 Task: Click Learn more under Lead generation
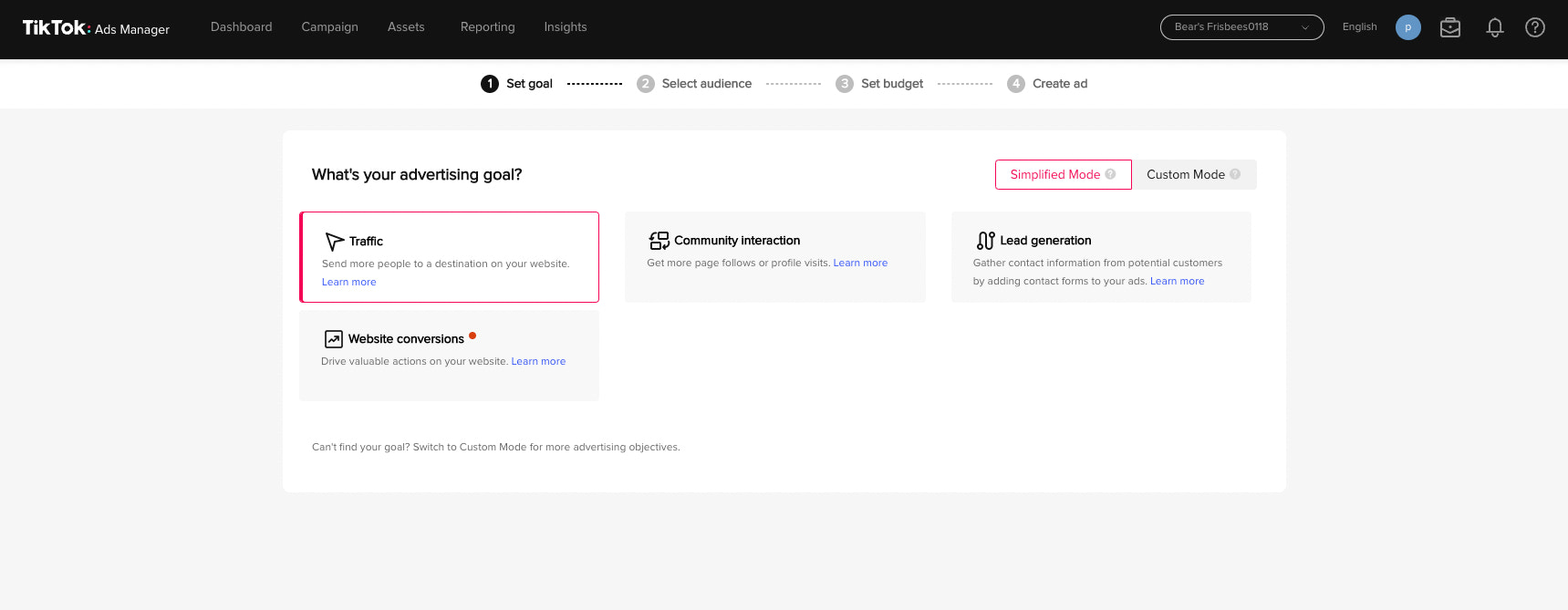coord(1177,281)
